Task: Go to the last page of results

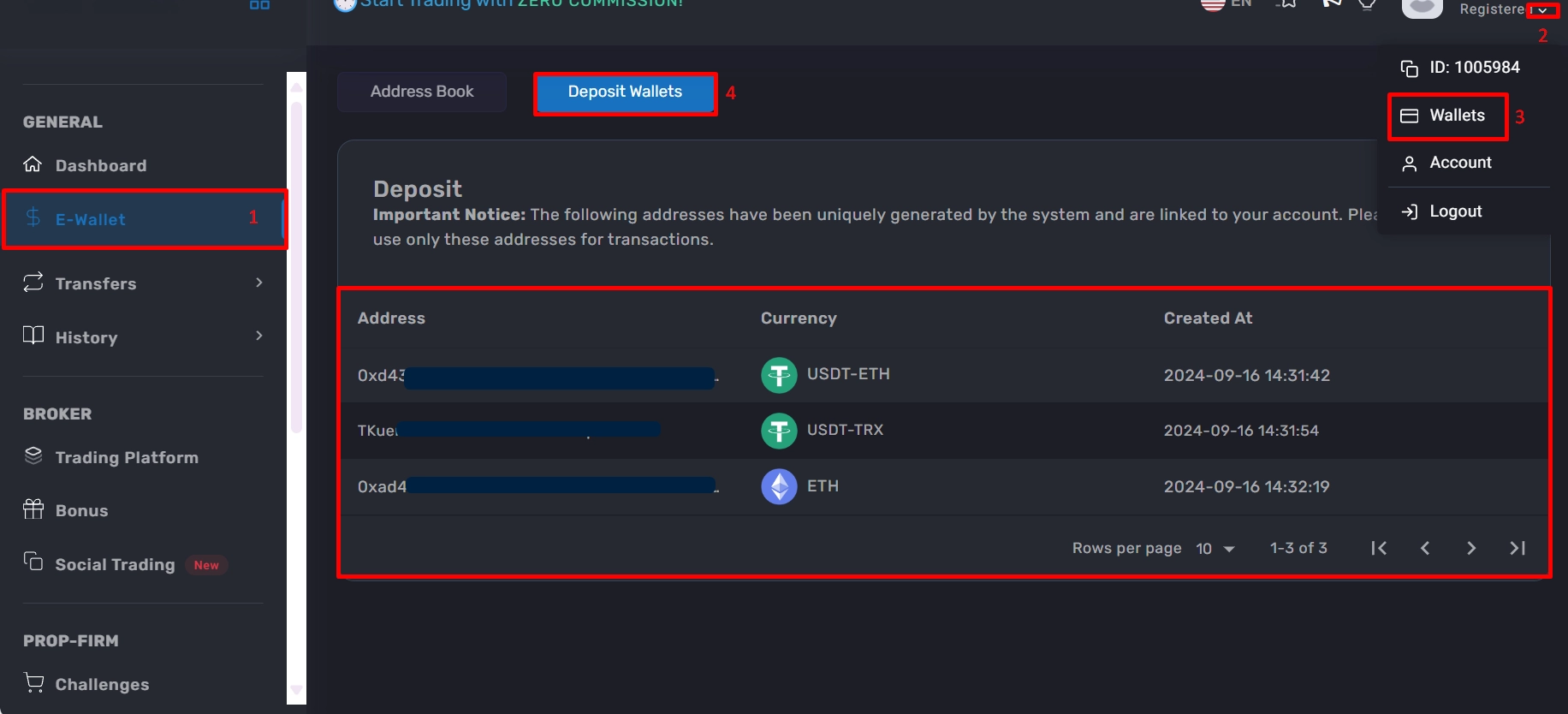Action: click(x=1518, y=548)
